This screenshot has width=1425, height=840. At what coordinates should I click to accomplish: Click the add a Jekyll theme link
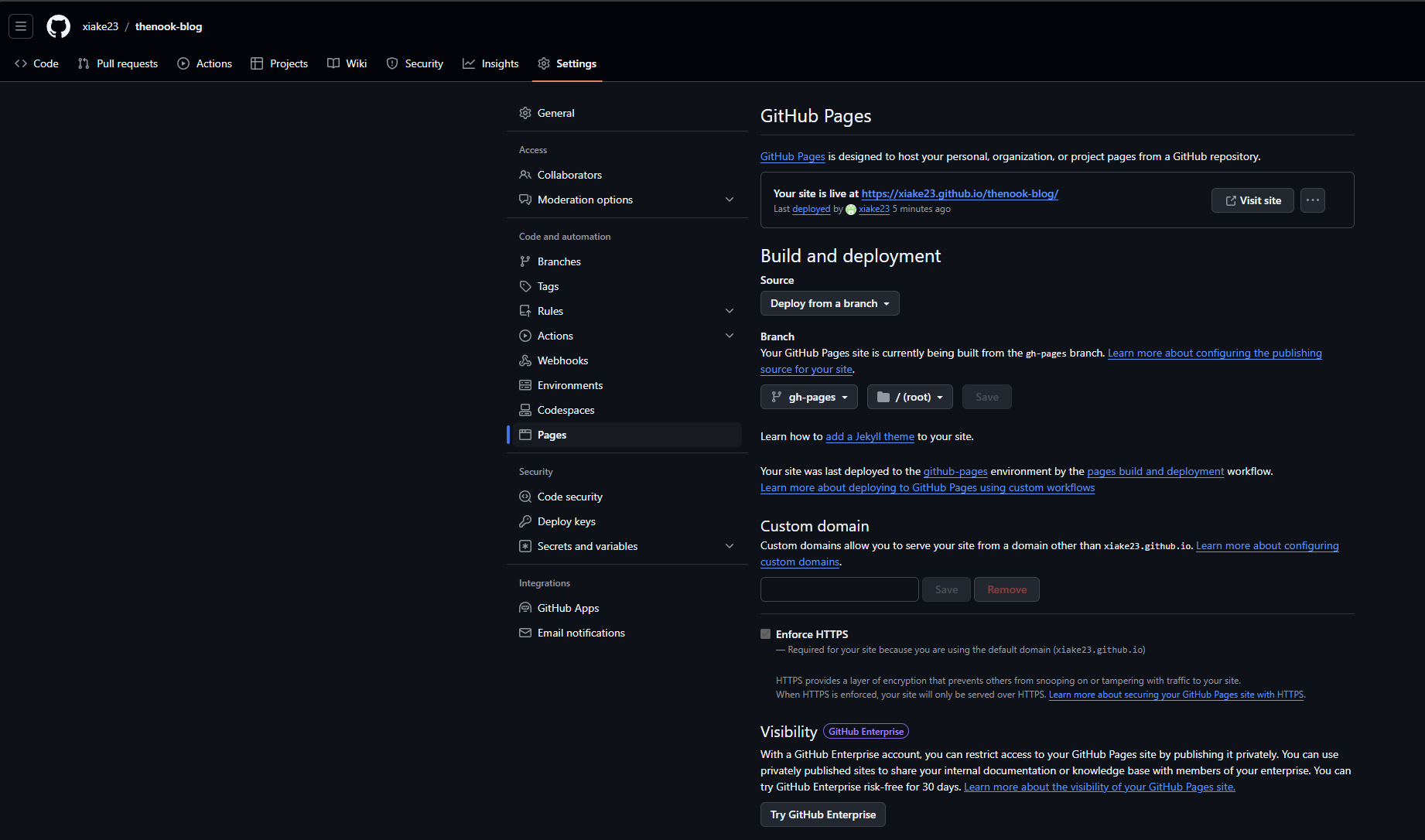[870, 436]
